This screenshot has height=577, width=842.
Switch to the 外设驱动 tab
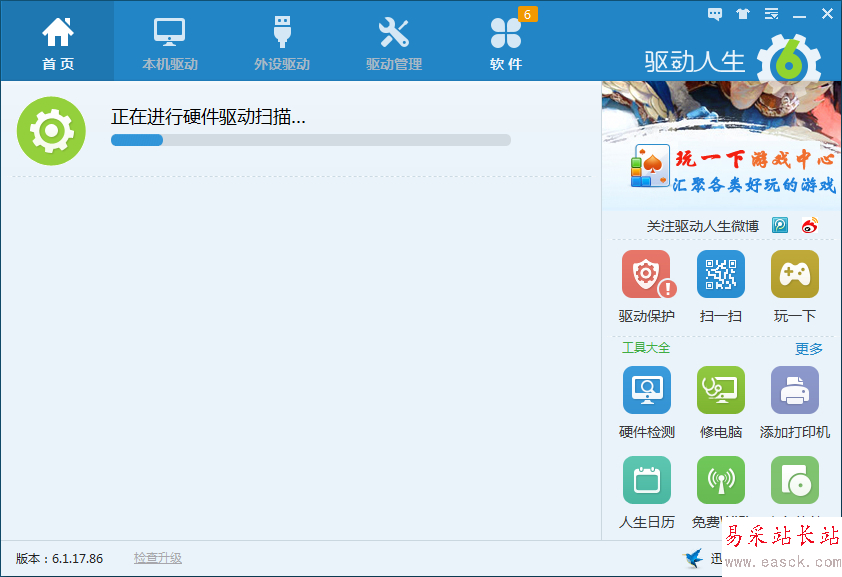pos(282,43)
